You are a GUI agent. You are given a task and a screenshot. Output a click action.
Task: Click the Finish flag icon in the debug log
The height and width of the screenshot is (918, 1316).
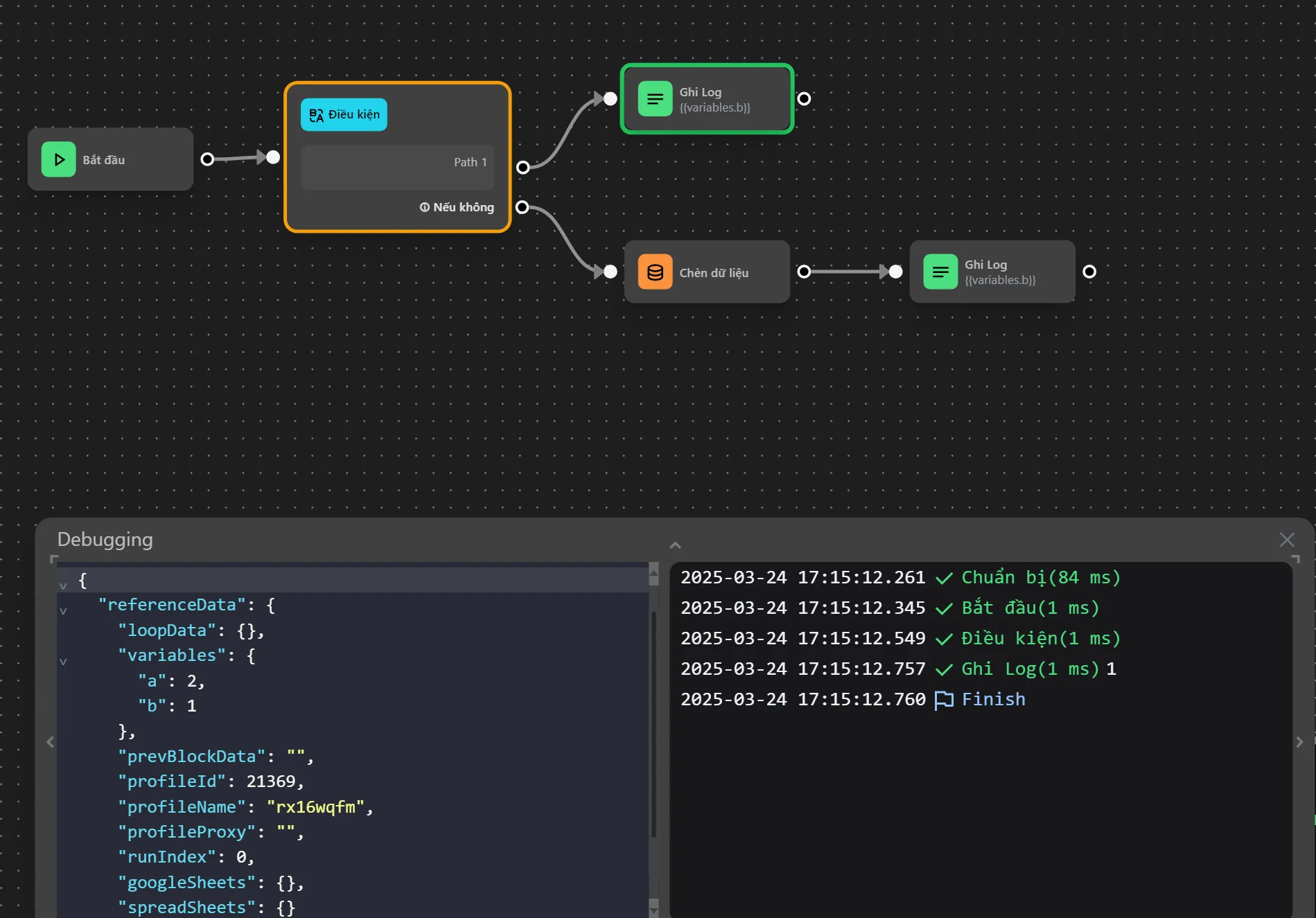point(945,700)
